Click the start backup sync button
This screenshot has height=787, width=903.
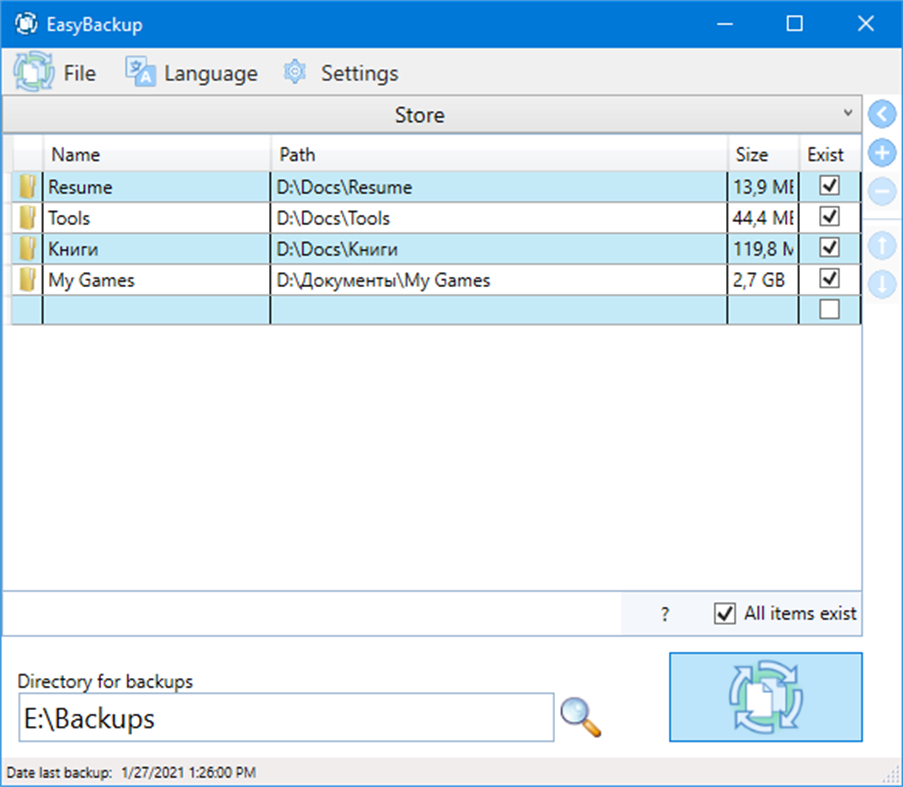765,697
